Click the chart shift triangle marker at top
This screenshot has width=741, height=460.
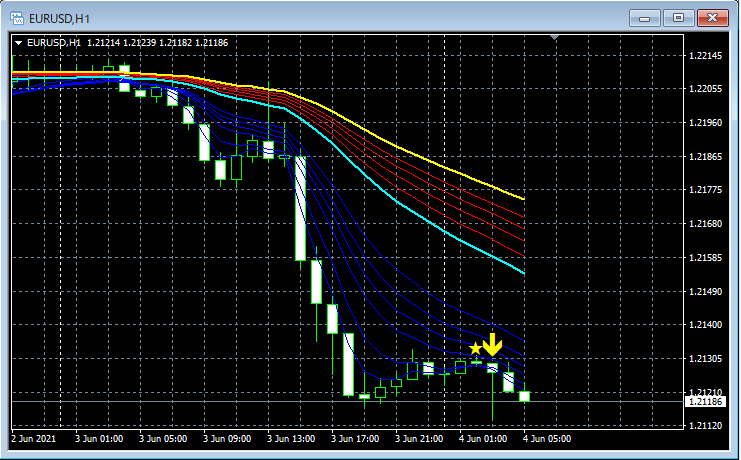(555, 37)
